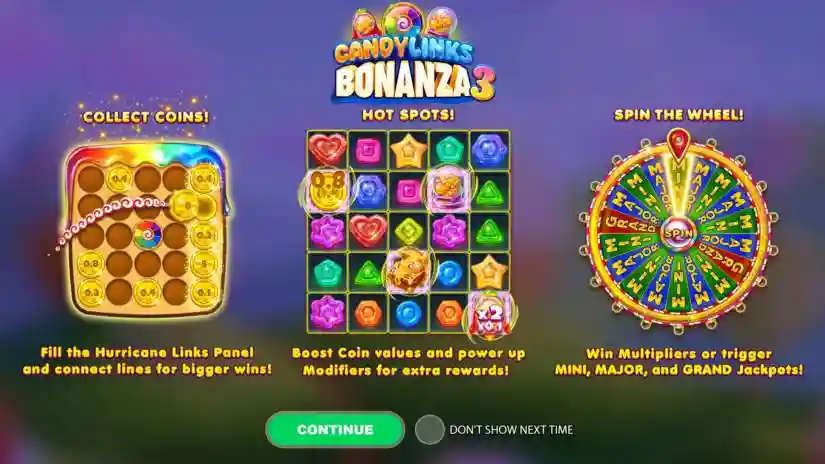Click the COLLECT COINS! heading

click(146, 117)
